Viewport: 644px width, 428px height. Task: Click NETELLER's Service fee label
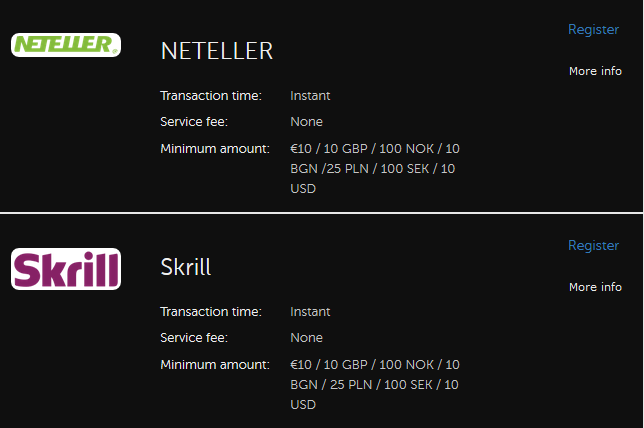[x=194, y=122]
